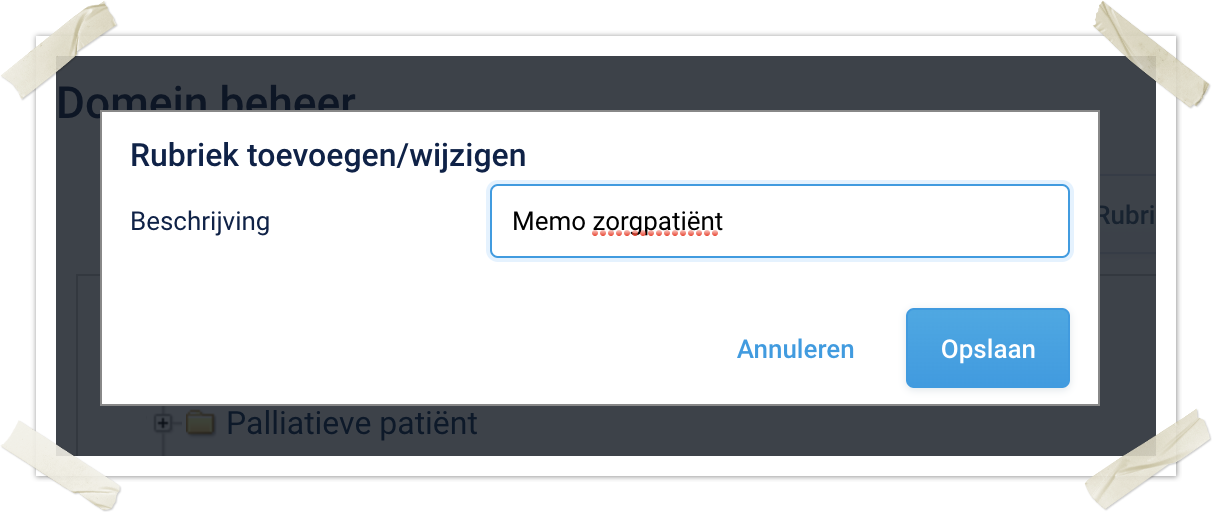
Task: Focus the Beschrijving text field
Action: 779,221
